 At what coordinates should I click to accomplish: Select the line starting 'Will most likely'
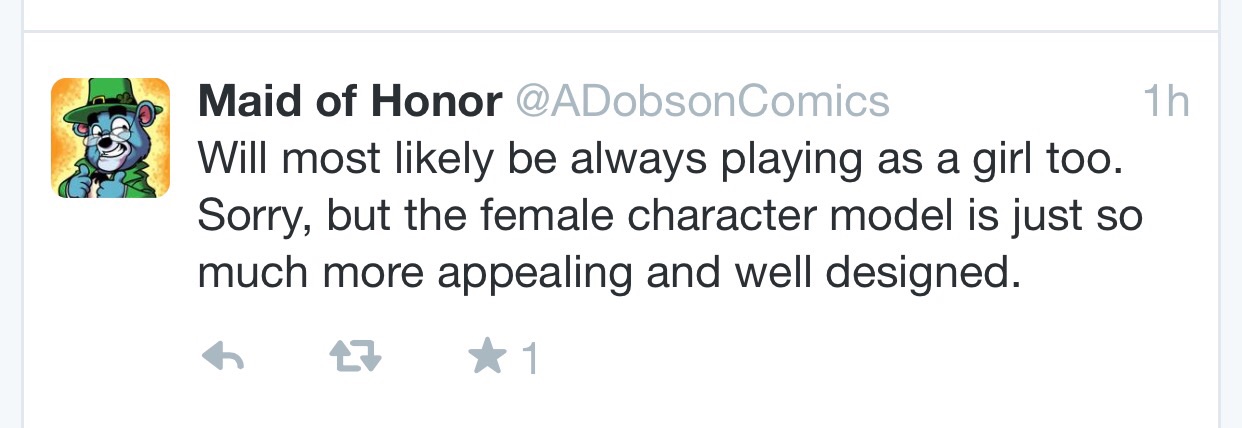point(661,160)
